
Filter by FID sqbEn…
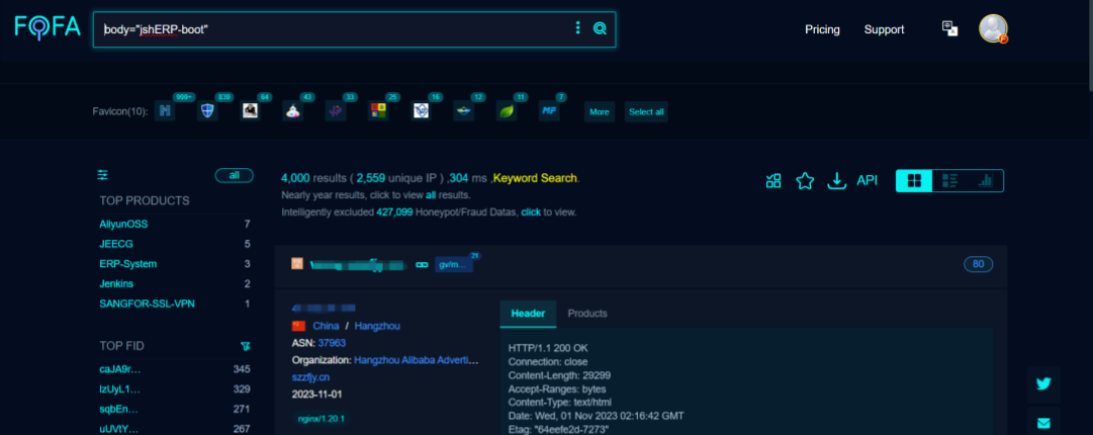(x=119, y=409)
